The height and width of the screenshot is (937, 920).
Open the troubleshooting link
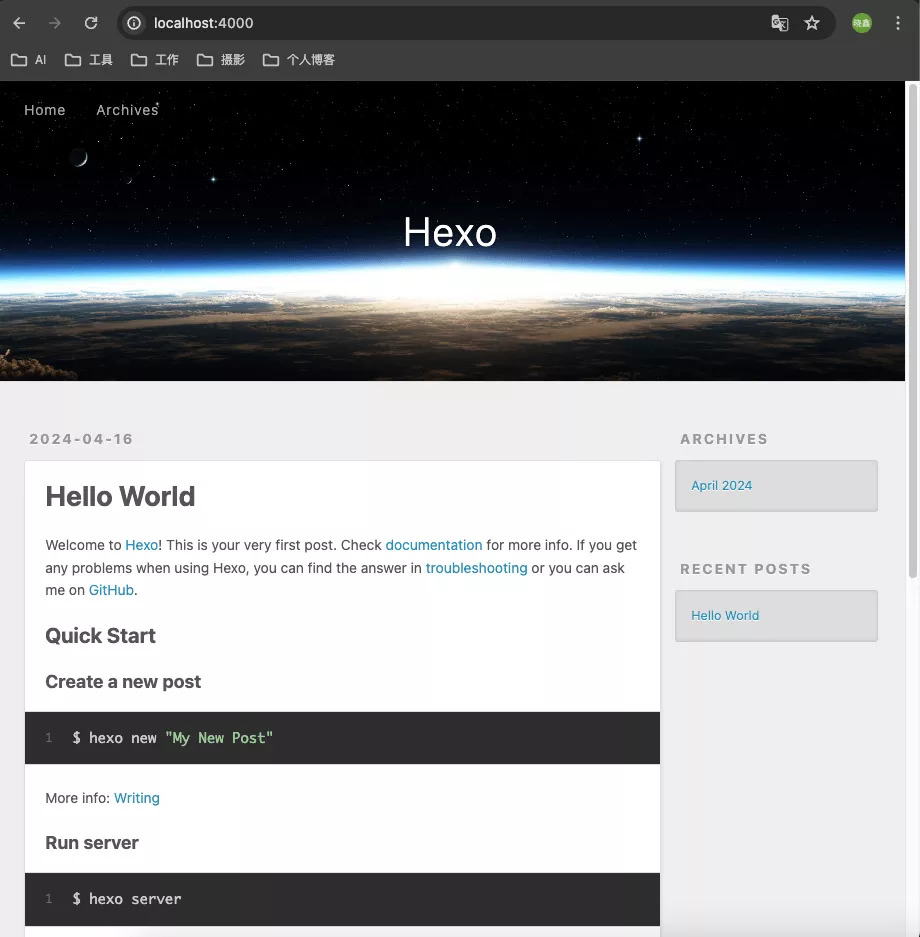click(477, 568)
